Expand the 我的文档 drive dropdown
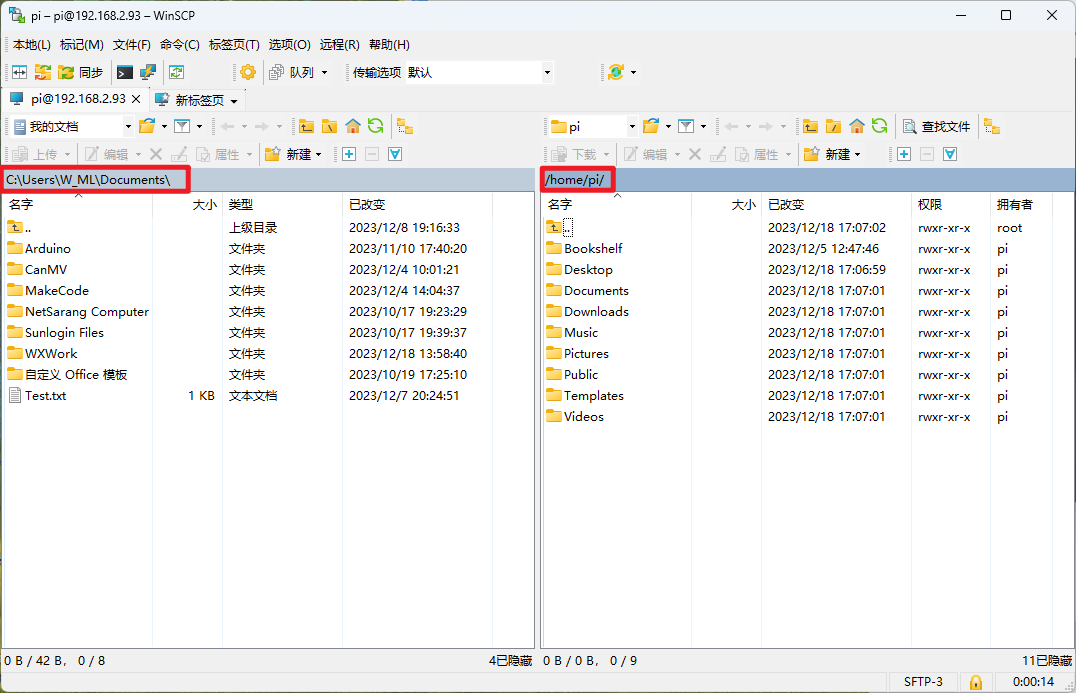The height and width of the screenshot is (693, 1076). 128,126
